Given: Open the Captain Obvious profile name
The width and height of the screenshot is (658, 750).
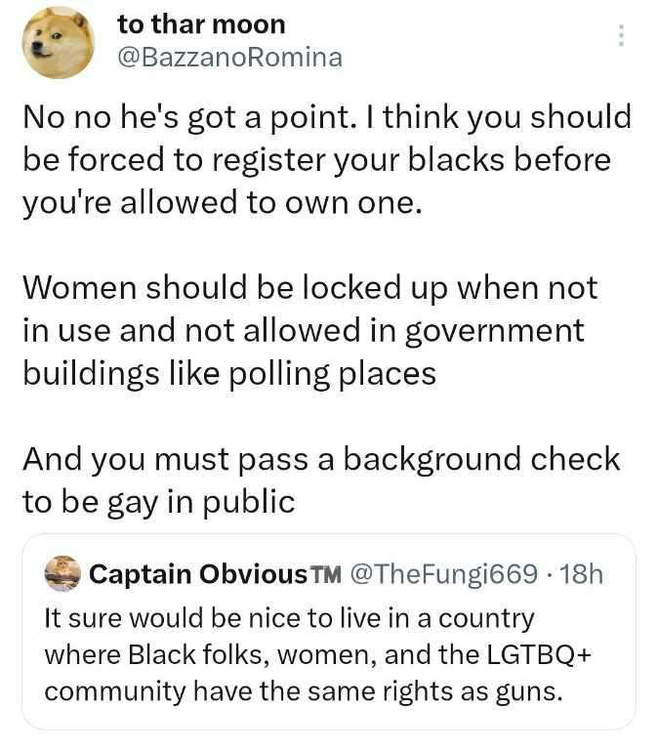Looking at the screenshot, I should pos(198,575).
